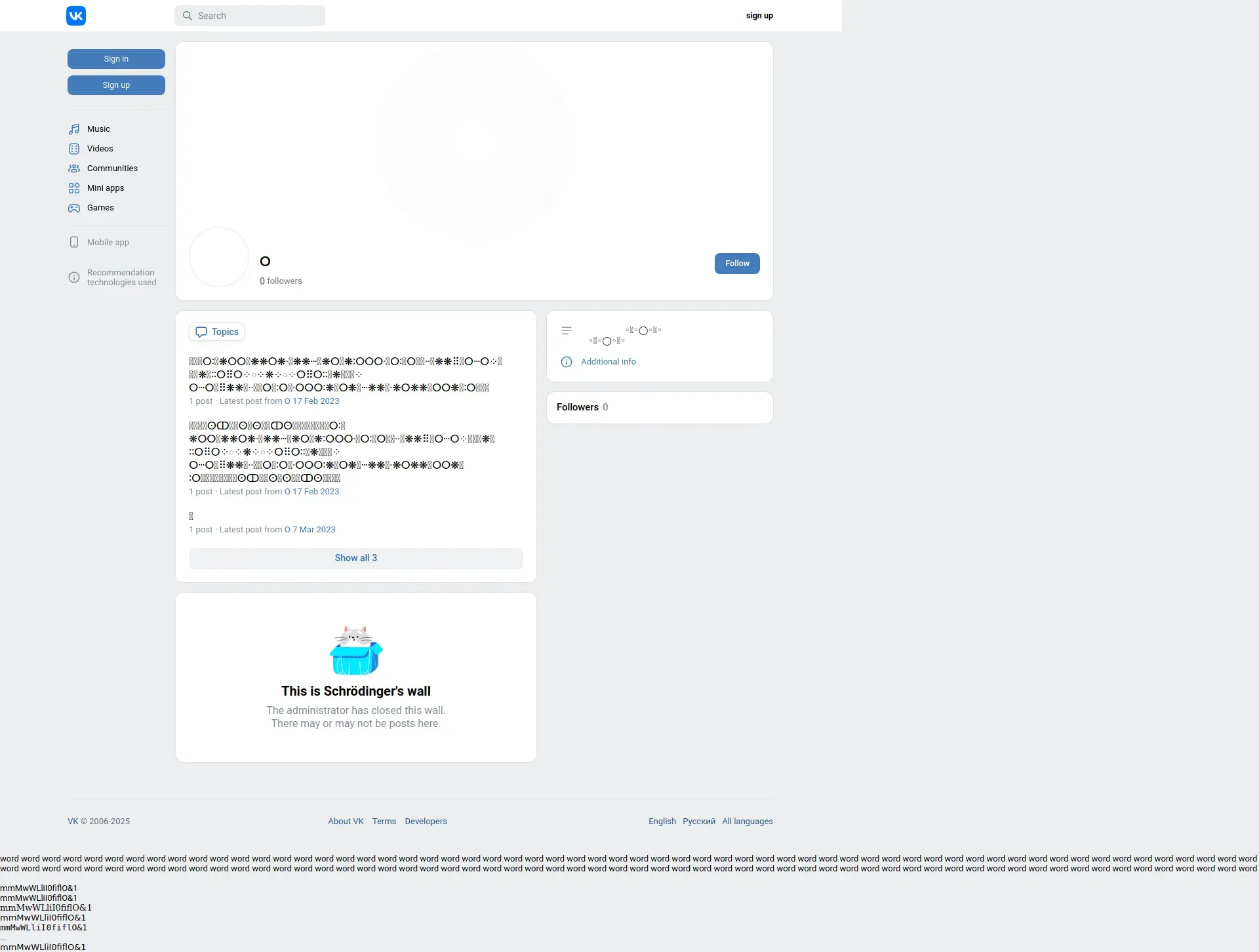Switch language to Русский
This screenshot has width=1259, height=952.
coord(698,822)
